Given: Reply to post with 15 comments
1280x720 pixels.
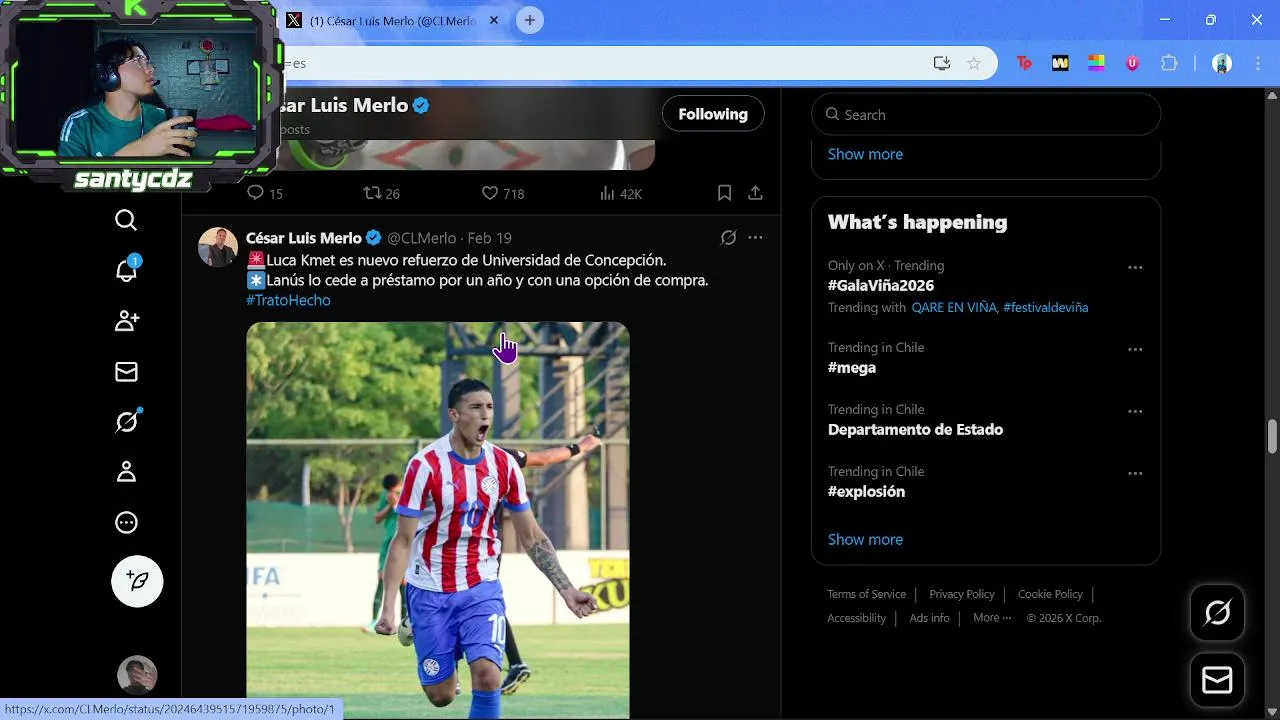Looking at the screenshot, I should (x=265, y=193).
